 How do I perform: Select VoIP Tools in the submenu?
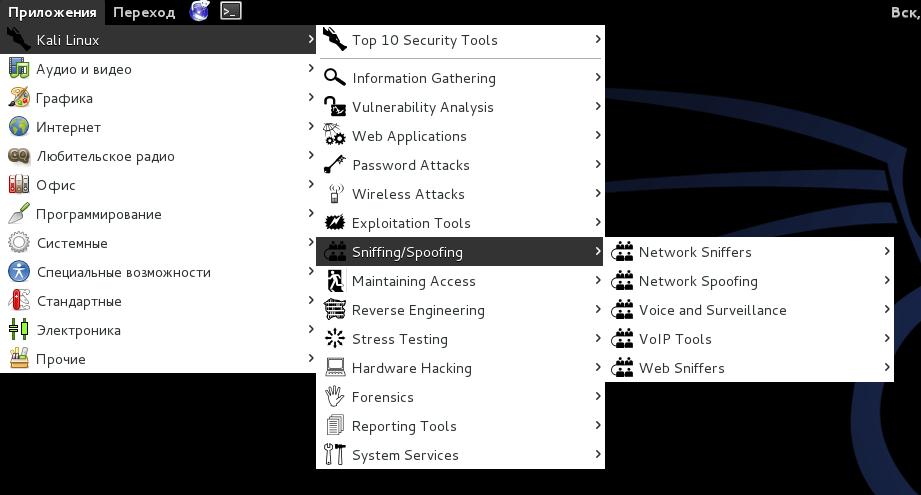click(675, 339)
